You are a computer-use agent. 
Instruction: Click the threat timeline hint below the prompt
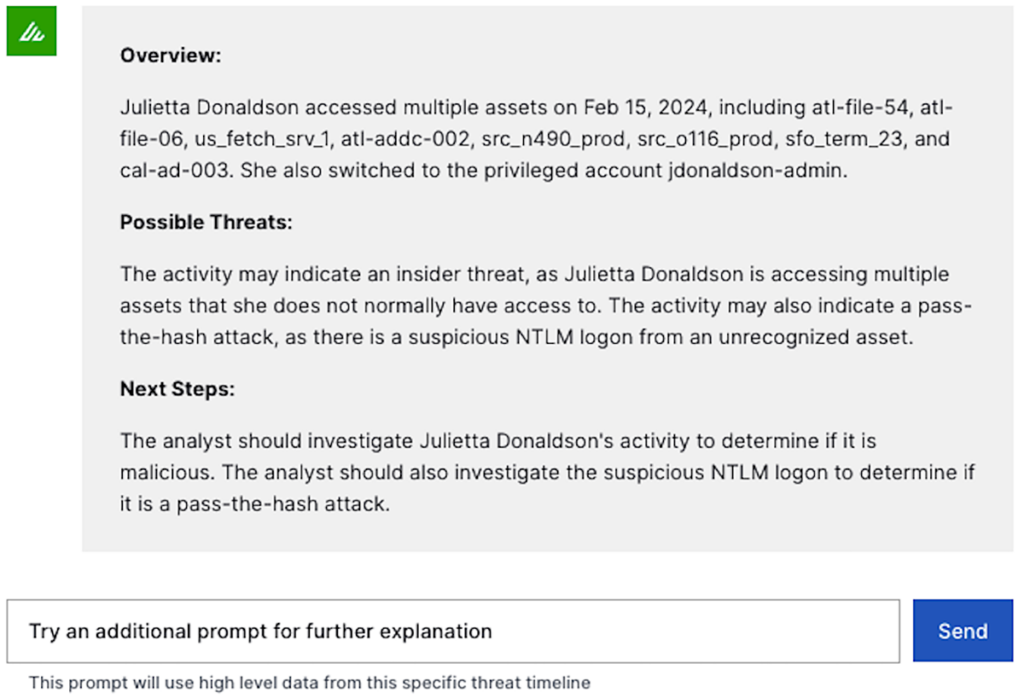[x=309, y=683]
